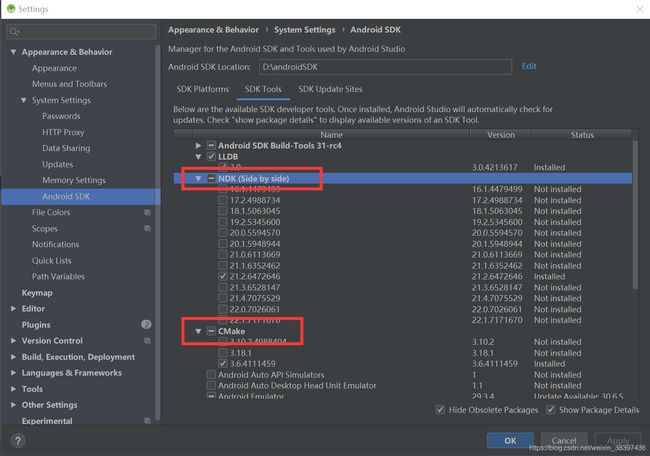Click the project-level icon beside Experimental
650x456 pixels.
[x=147, y=420]
